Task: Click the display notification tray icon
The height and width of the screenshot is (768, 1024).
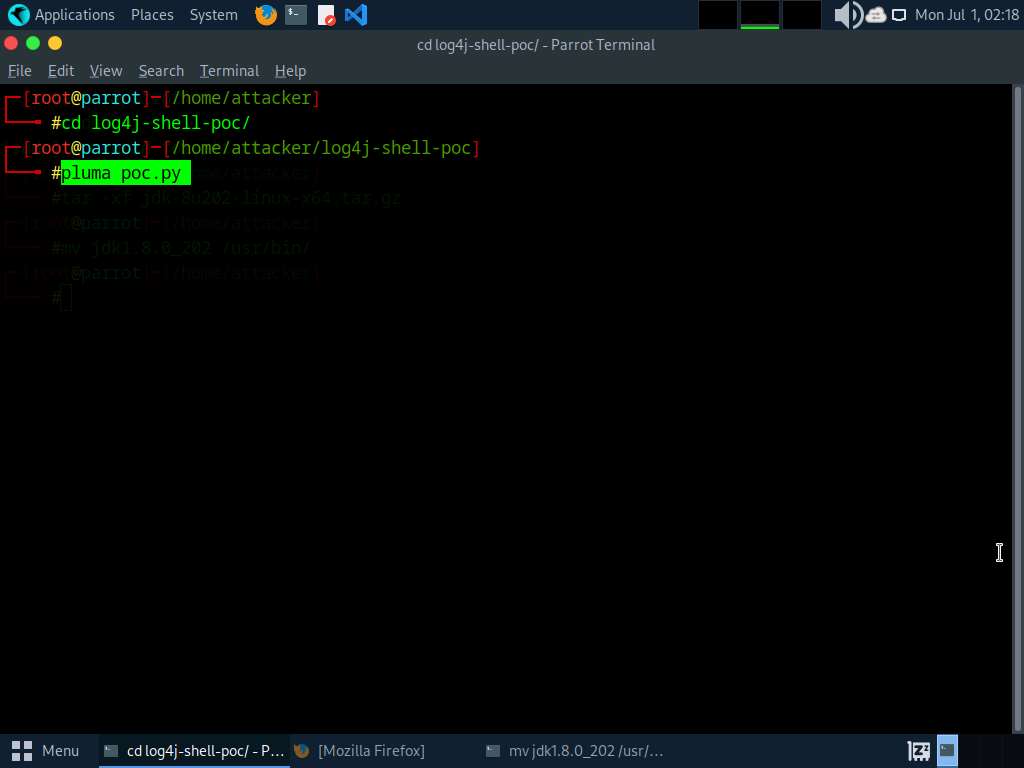Action: pos(899,15)
